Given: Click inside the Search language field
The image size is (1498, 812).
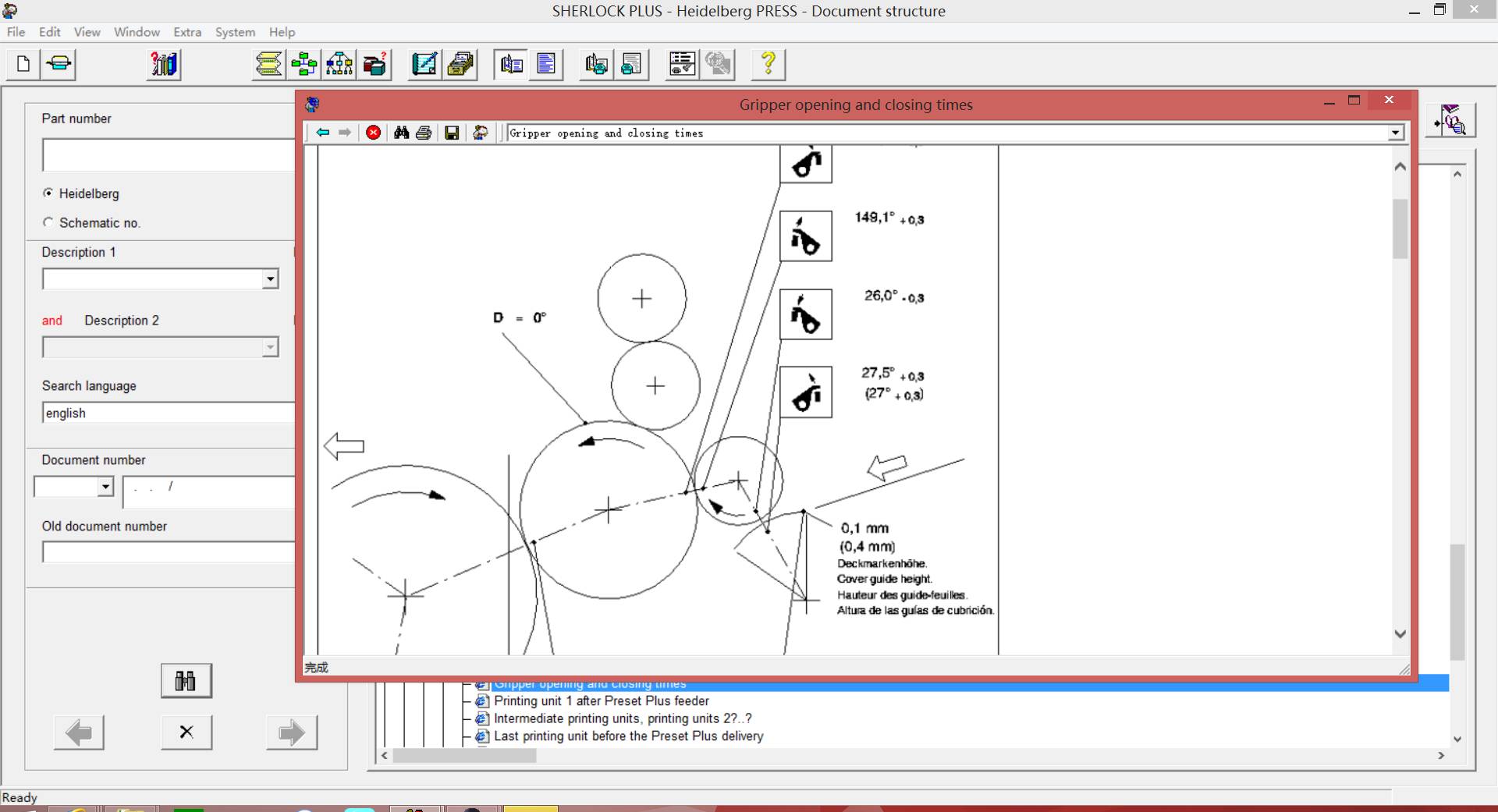Looking at the screenshot, I should coord(169,413).
